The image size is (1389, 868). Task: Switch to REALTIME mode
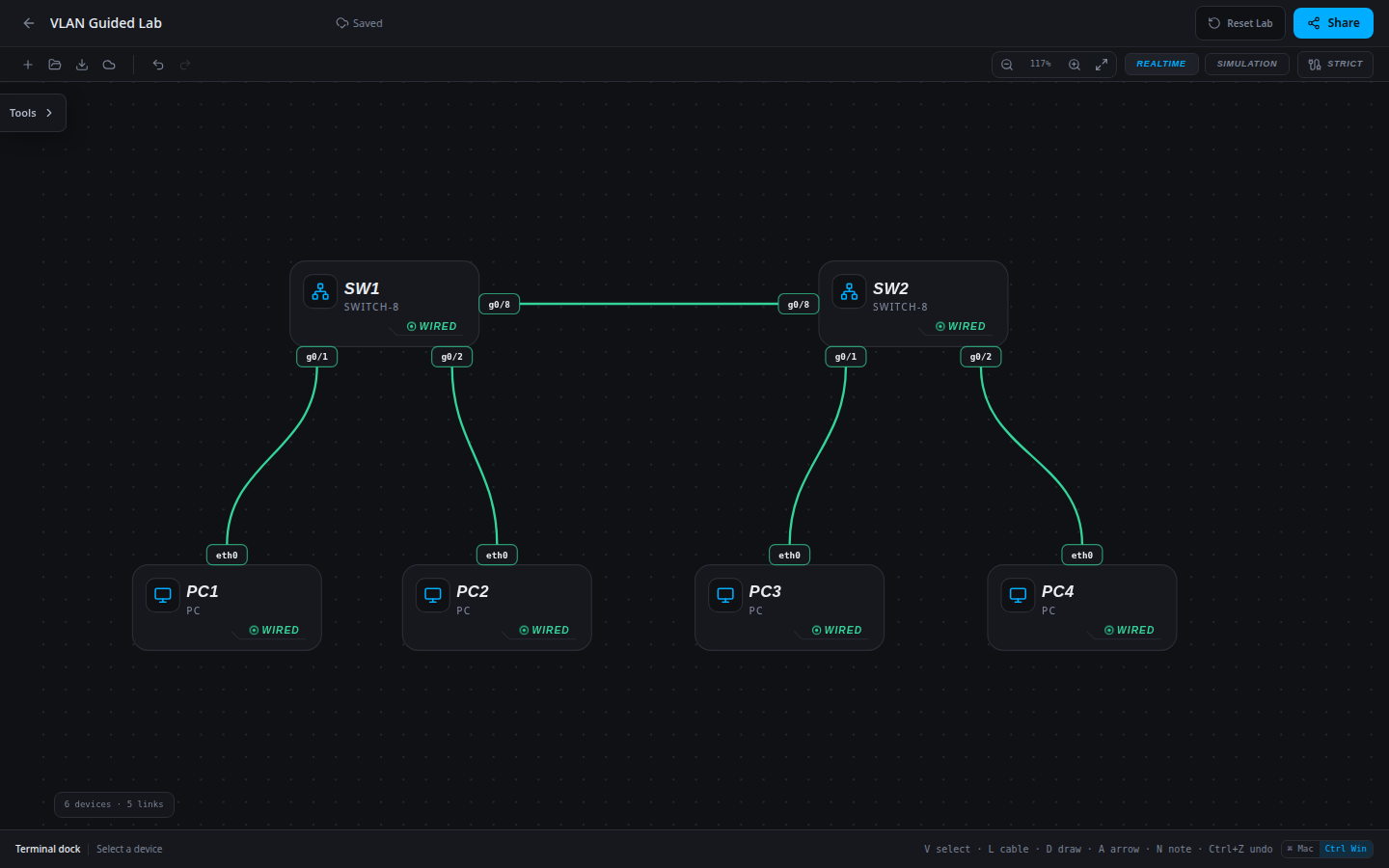click(1161, 65)
